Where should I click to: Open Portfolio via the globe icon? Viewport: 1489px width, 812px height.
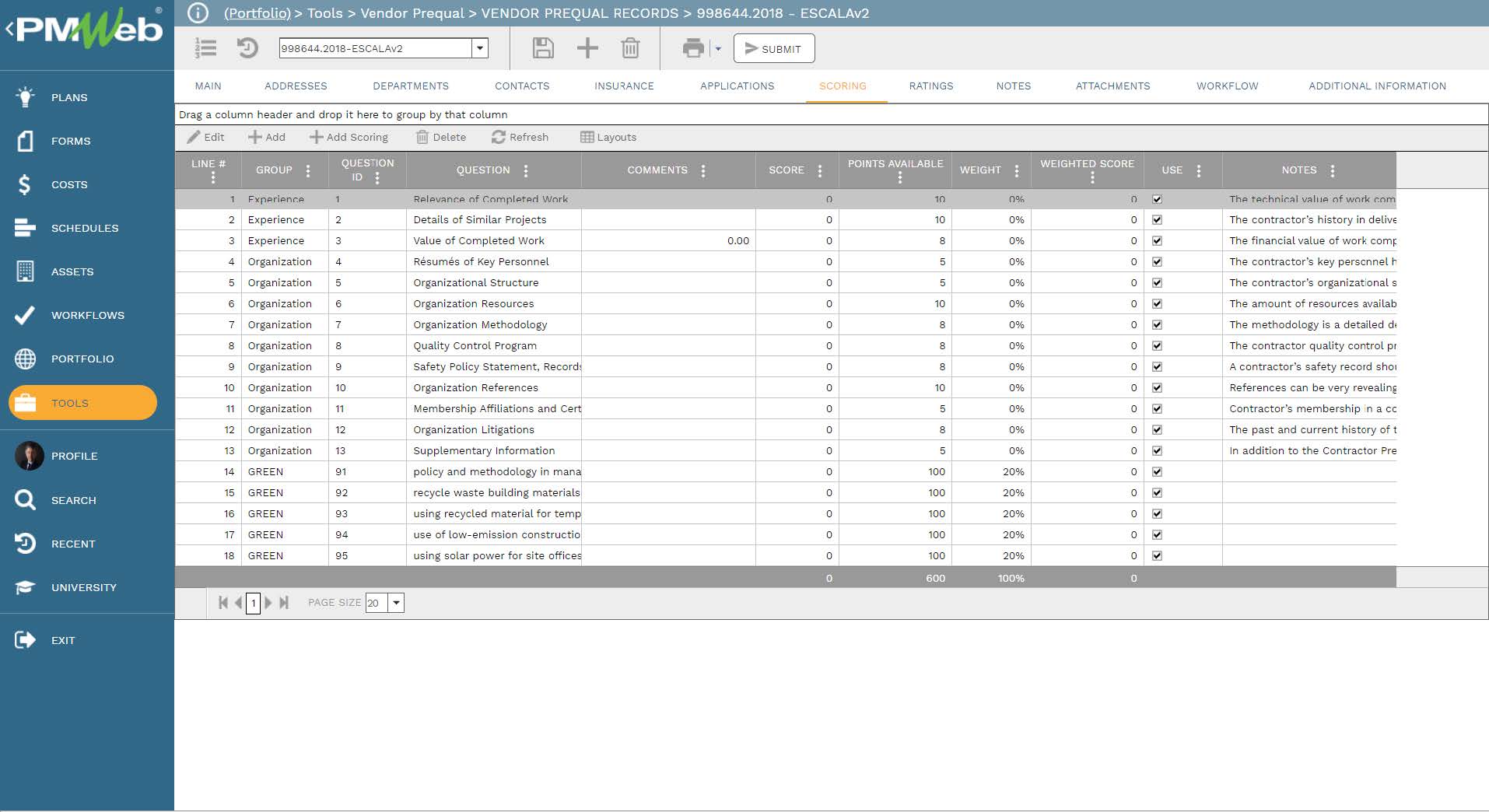[x=25, y=359]
